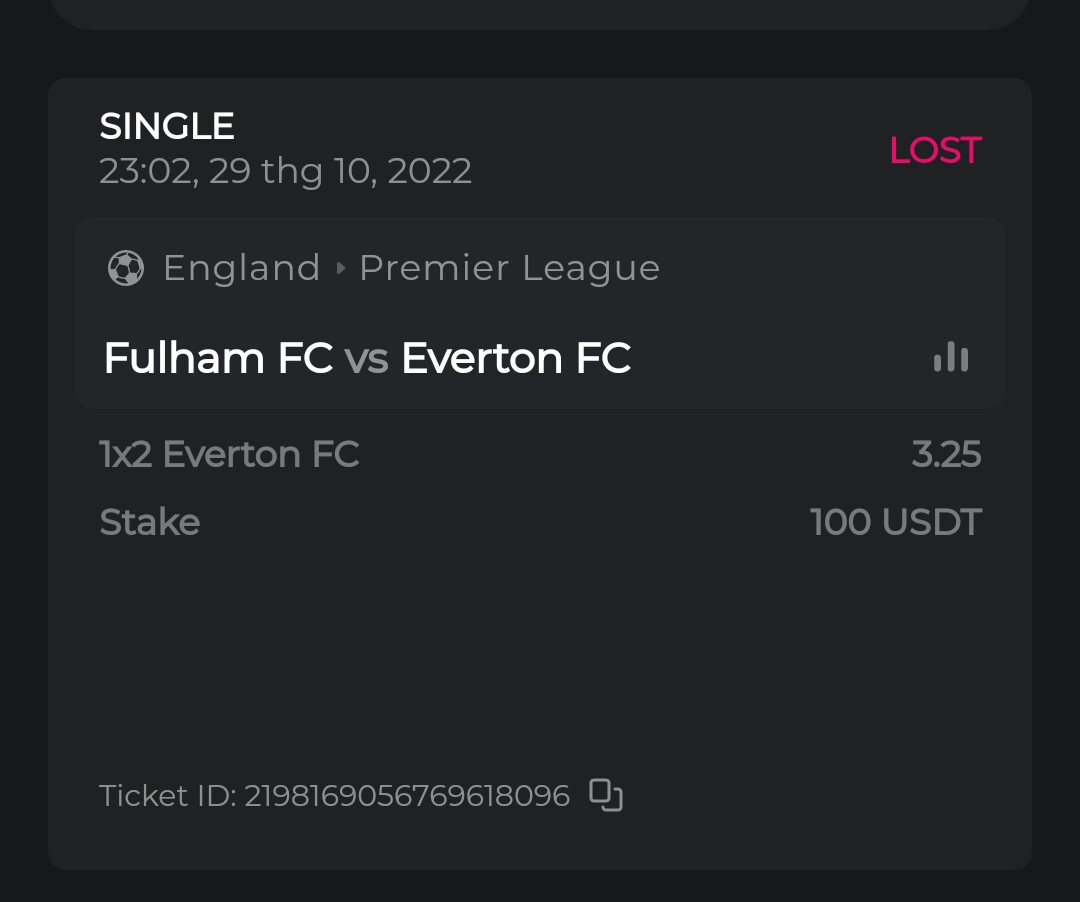
Task: Click the dark background below the bet card
Action: (x=540, y=888)
